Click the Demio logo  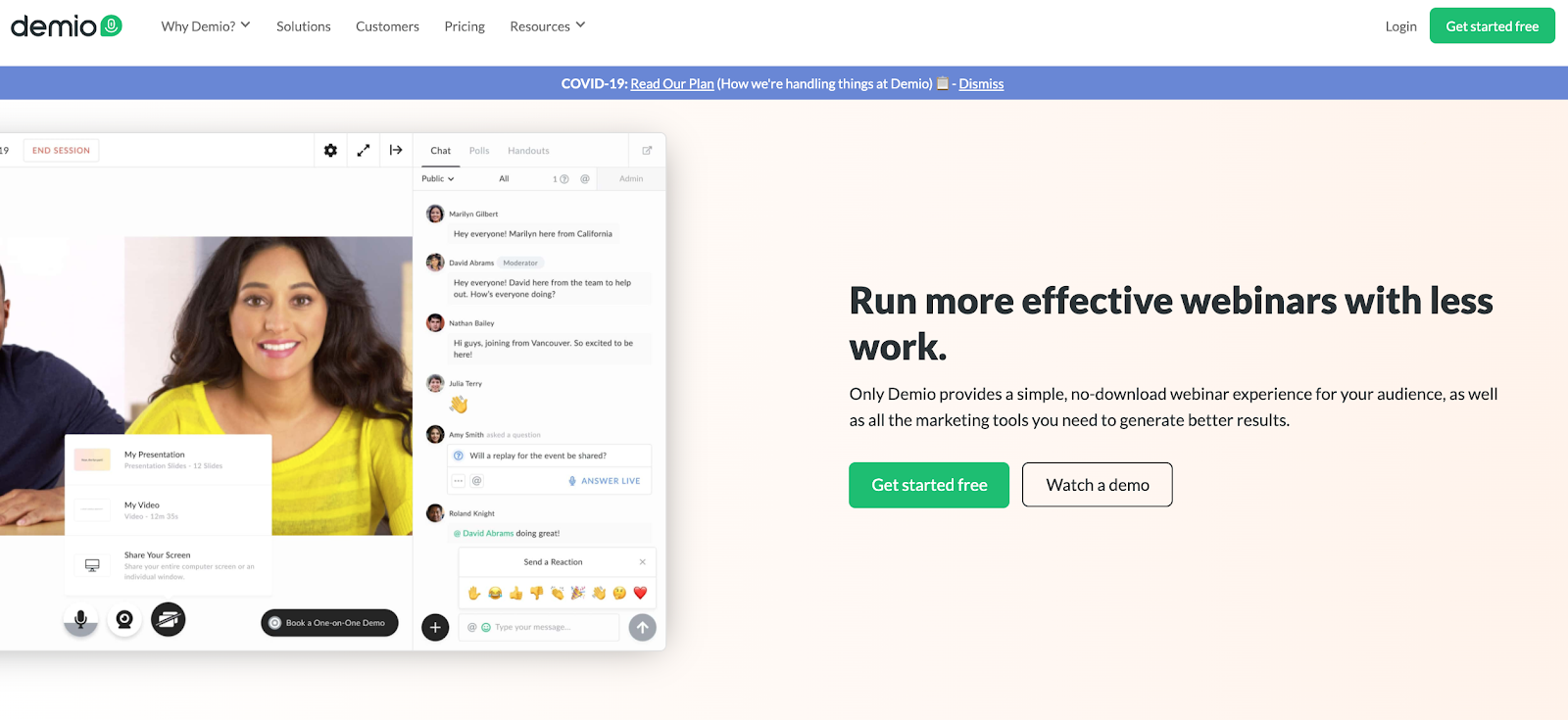click(x=67, y=26)
